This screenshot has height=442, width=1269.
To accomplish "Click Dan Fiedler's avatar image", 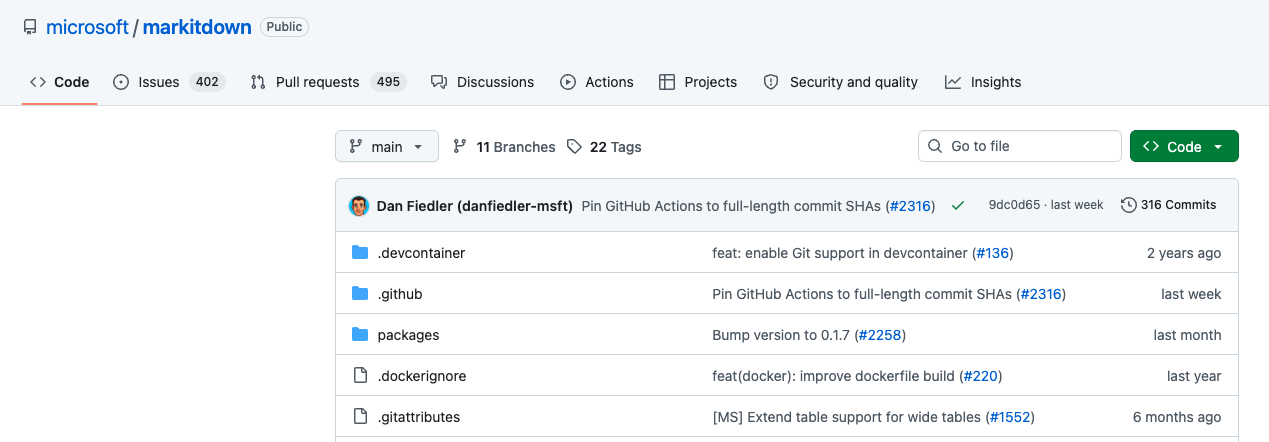I will coord(359,205).
